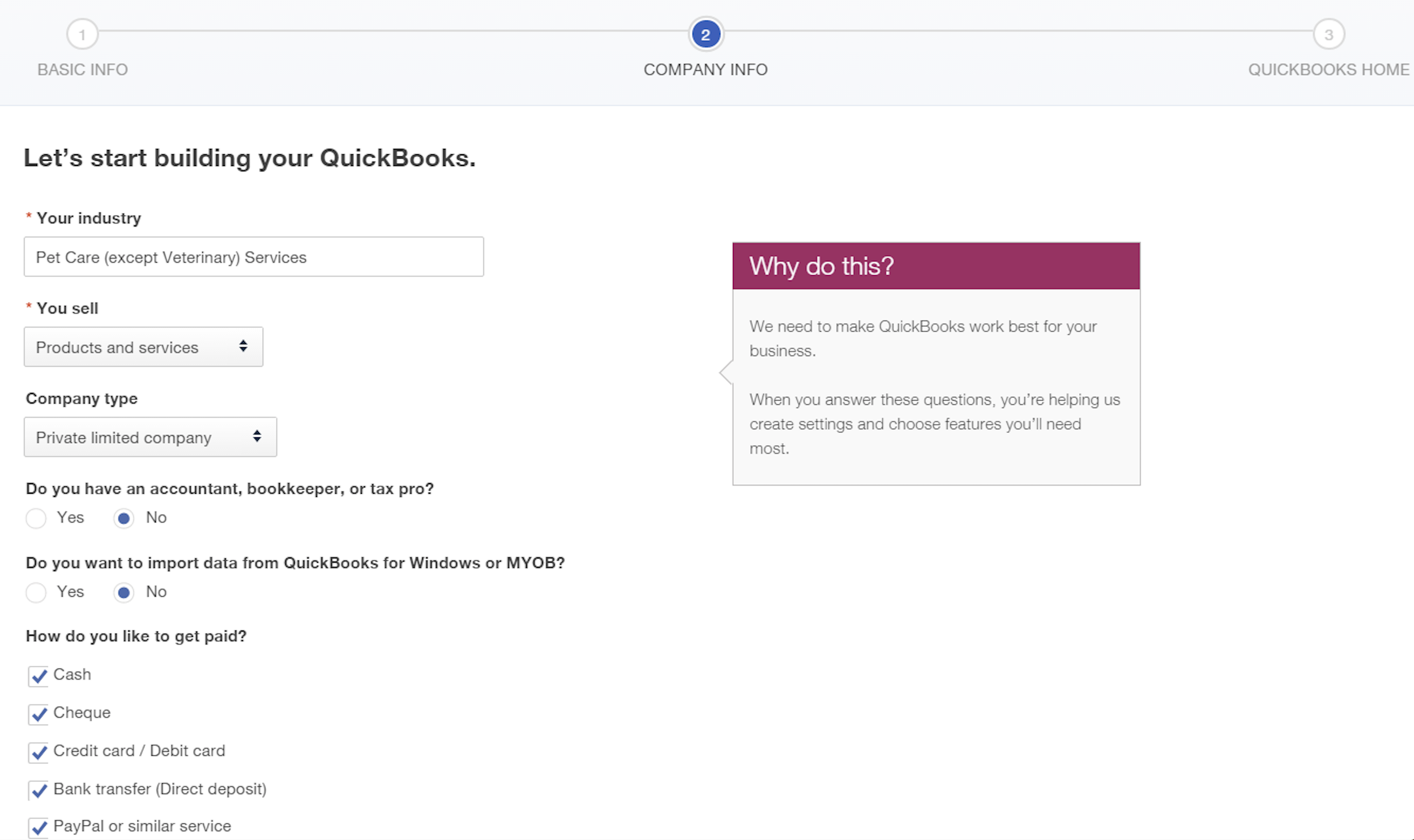Open the Company type dropdown
Screen dimensions: 1414x840
pyautogui.click(x=150, y=437)
